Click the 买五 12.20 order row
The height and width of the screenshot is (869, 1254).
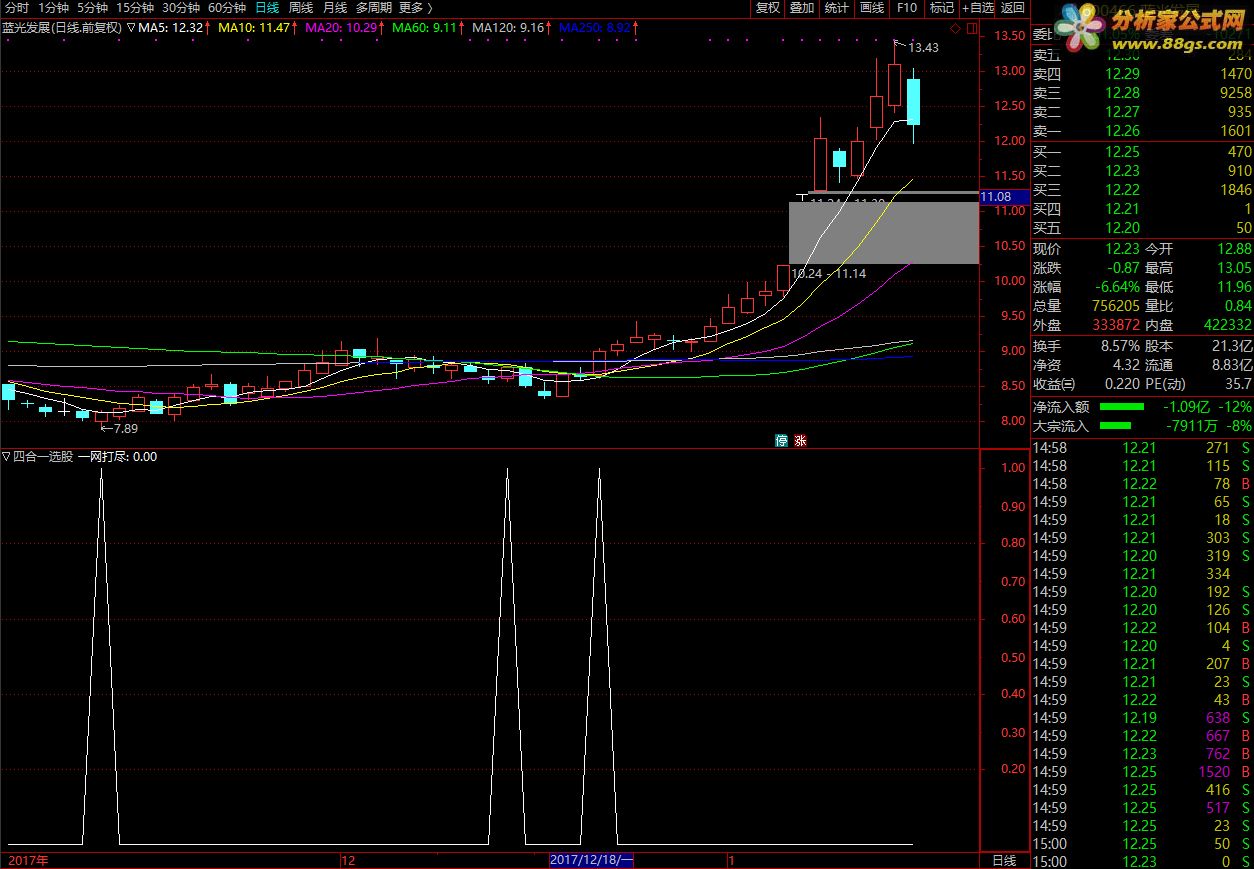click(1141, 228)
